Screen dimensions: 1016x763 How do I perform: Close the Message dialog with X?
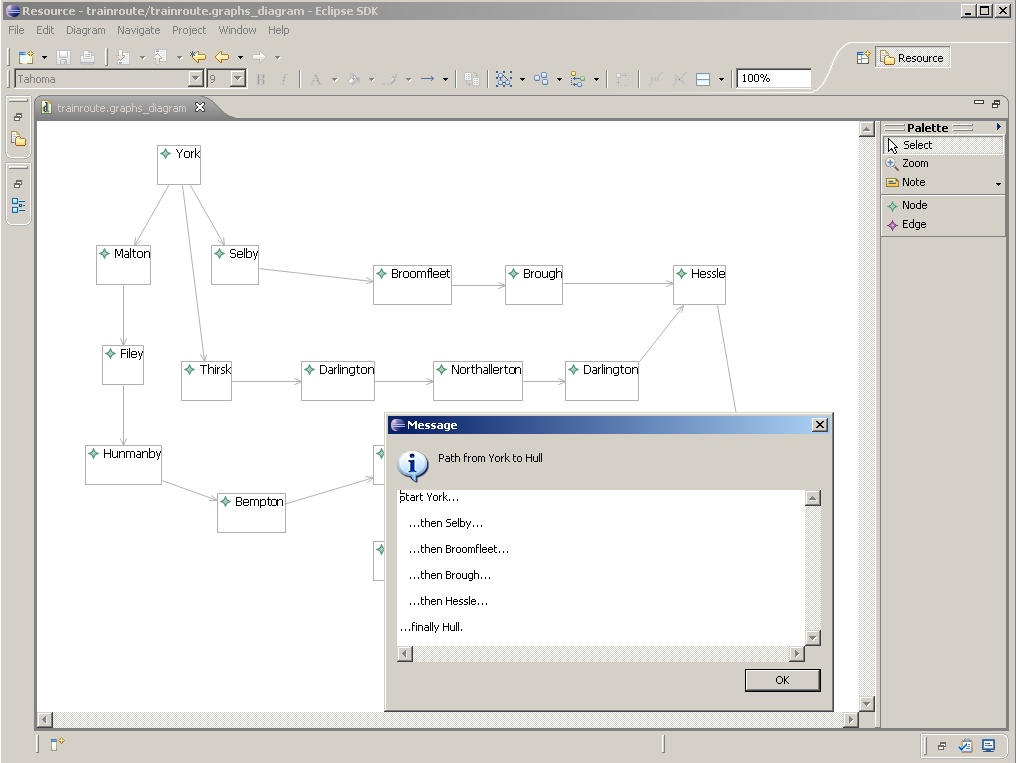click(x=820, y=425)
